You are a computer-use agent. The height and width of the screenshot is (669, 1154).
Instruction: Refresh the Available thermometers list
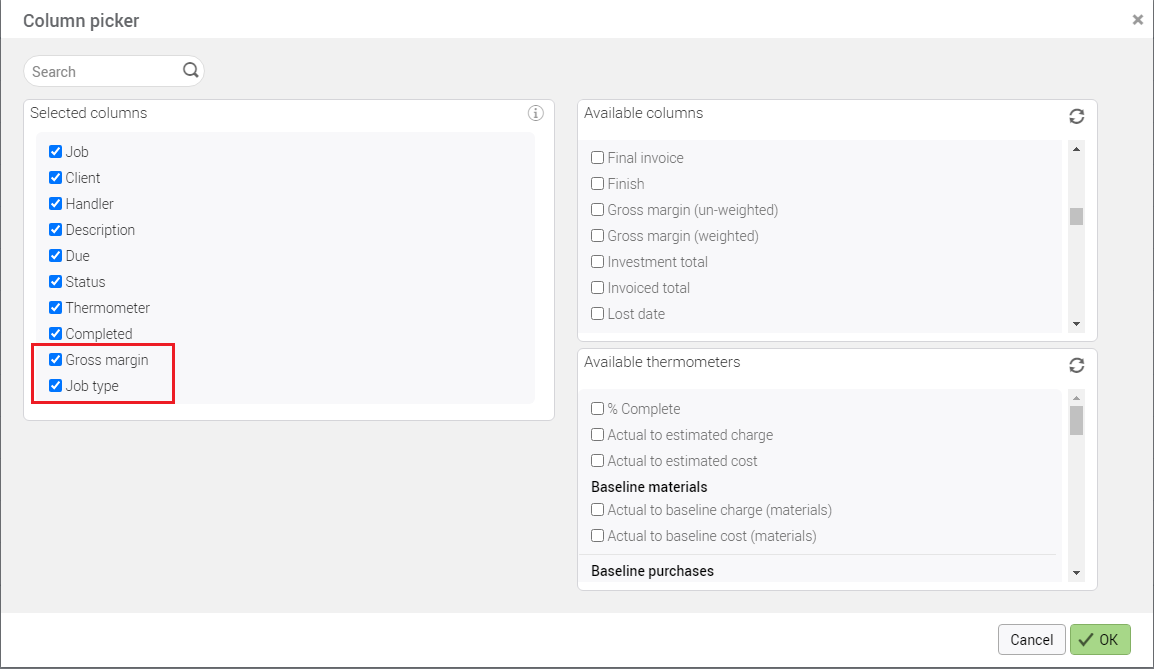(x=1076, y=365)
